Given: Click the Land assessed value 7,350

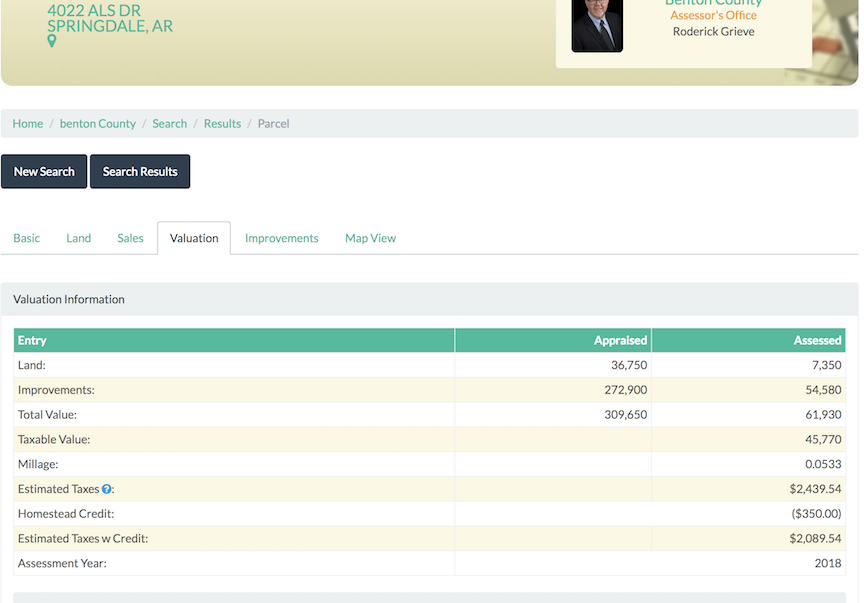Looking at the screenshot, I should coord(827,365).
